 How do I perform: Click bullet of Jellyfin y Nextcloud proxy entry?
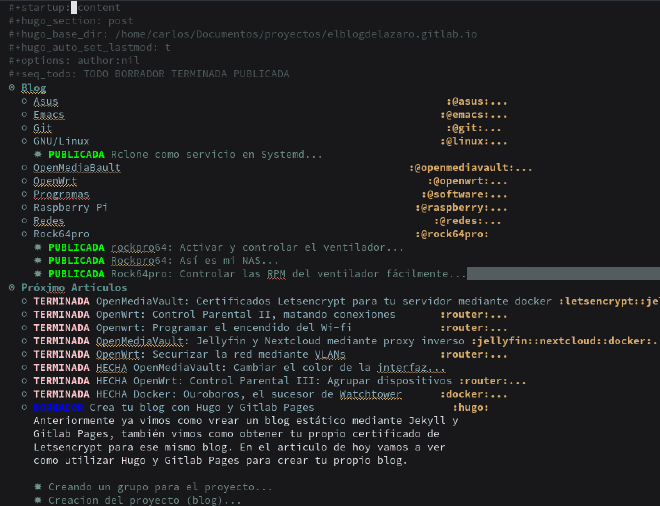(x=24, y=341)
